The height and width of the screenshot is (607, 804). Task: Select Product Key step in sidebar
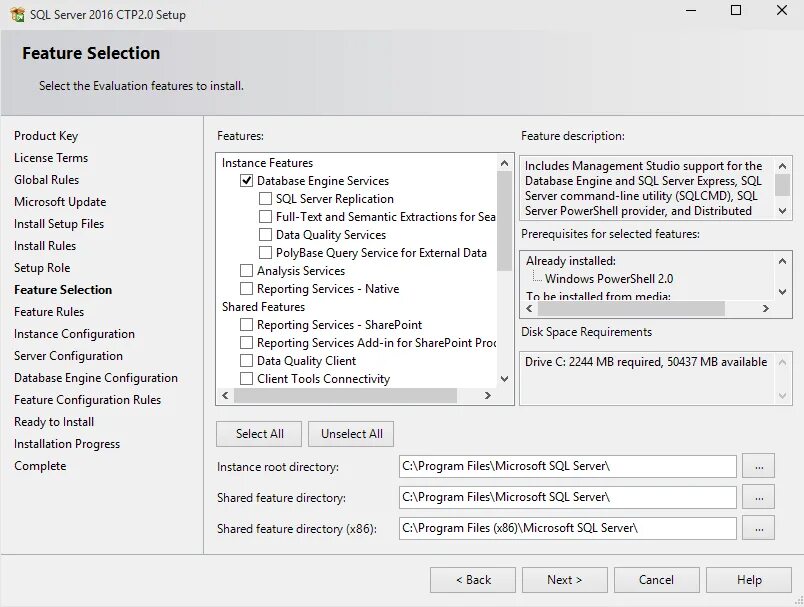click(x=46, y=136)
